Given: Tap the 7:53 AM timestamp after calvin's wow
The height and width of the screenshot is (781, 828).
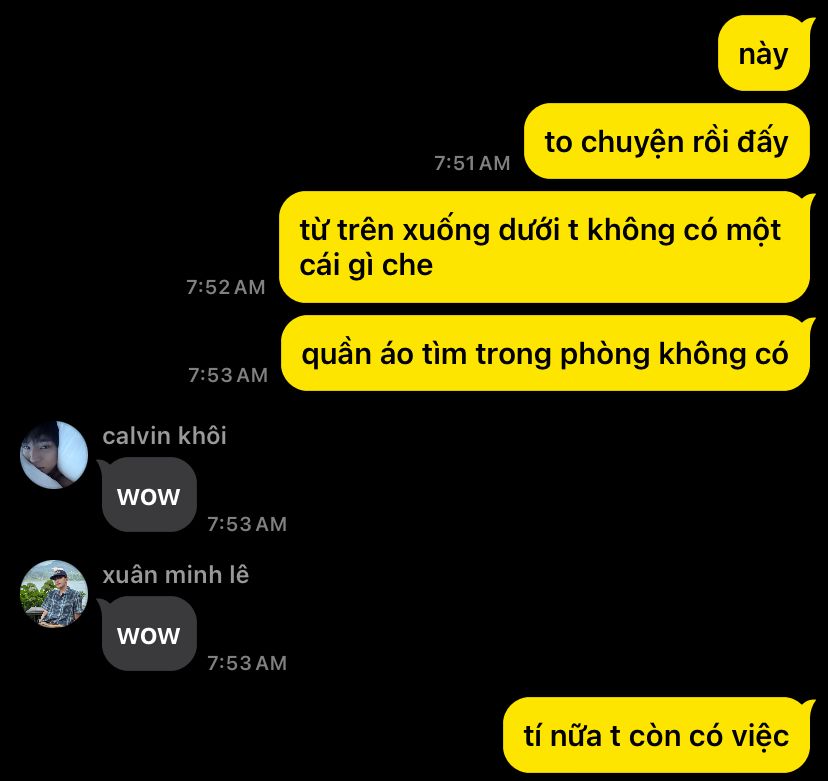Looking at the screenshot, I should click(x=247, y=524).
